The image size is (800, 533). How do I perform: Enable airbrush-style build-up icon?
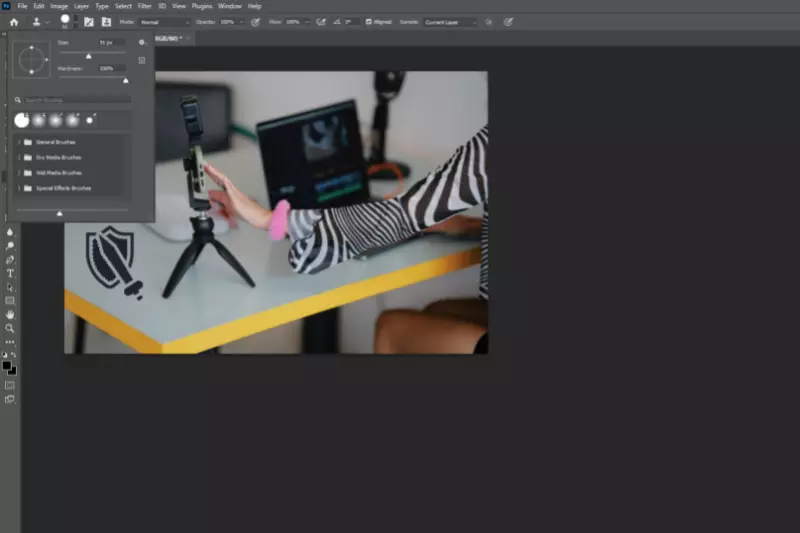pyautogui.click(x=321, y=22)
